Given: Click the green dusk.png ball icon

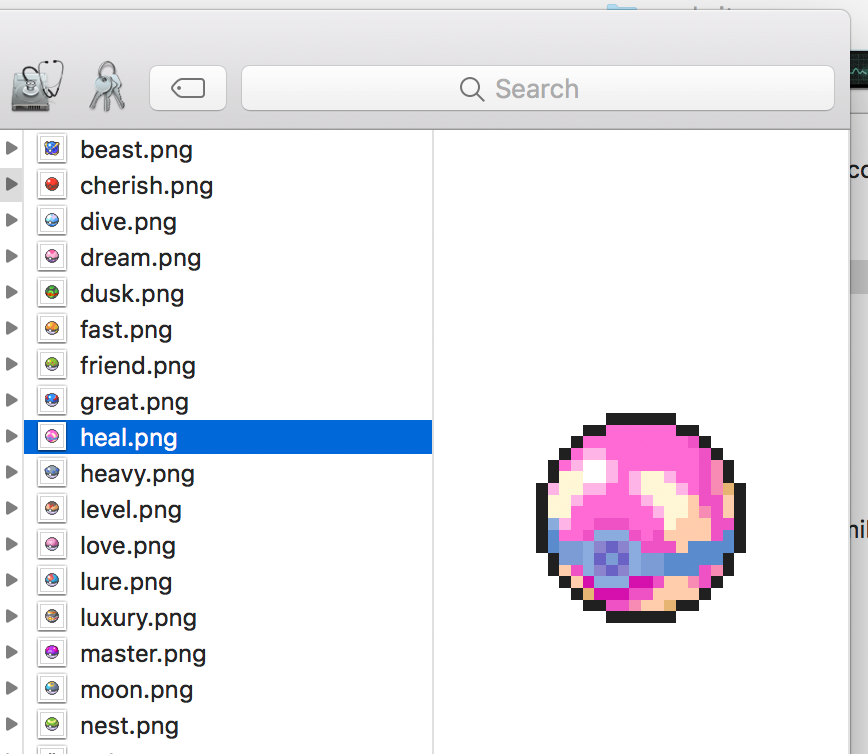Looking at the screenshot, I should [51, 292].
